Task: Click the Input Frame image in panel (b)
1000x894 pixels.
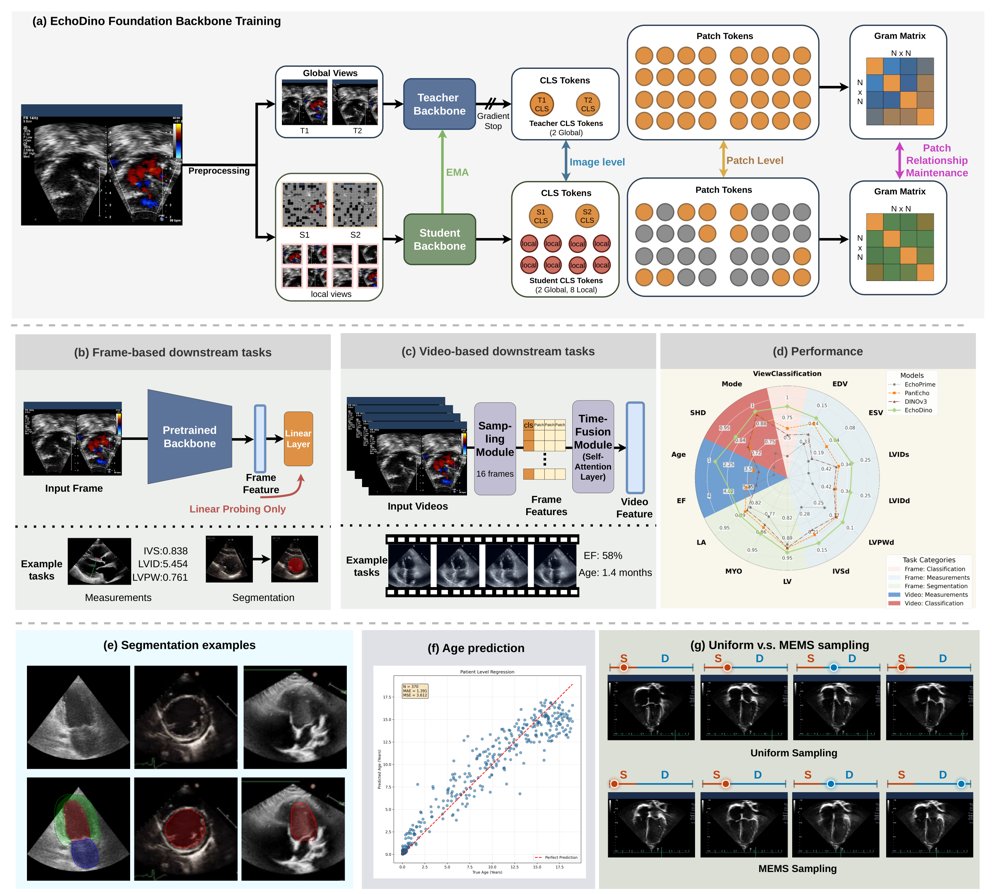Action: [73, 439]
